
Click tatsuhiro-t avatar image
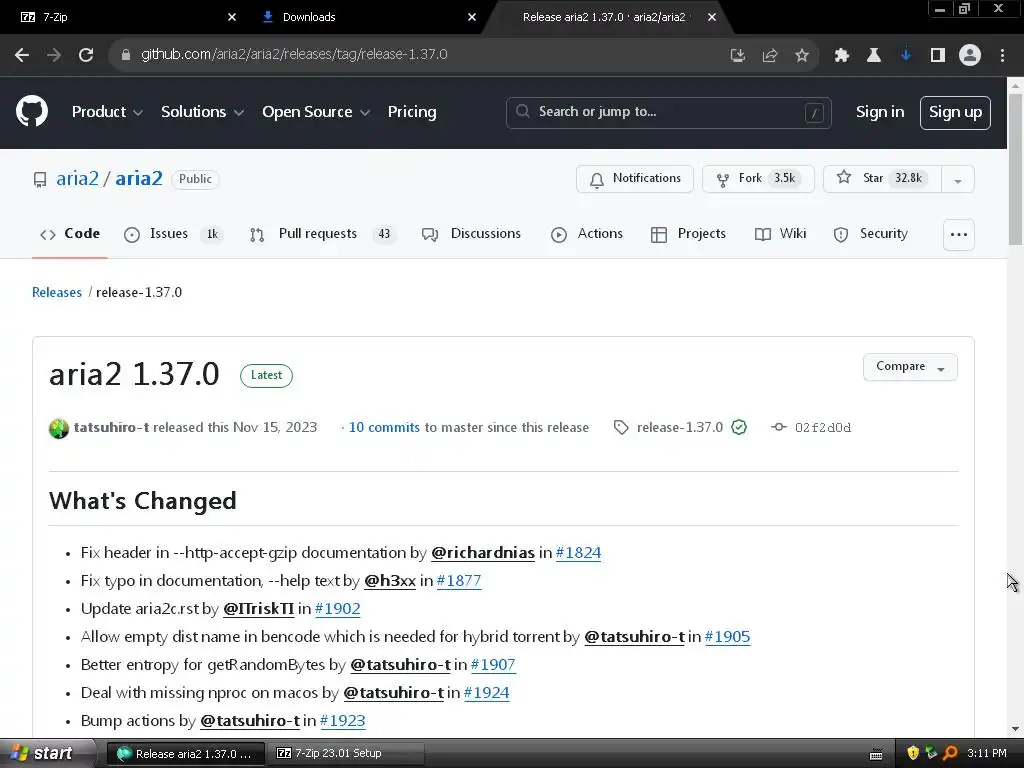59,428
